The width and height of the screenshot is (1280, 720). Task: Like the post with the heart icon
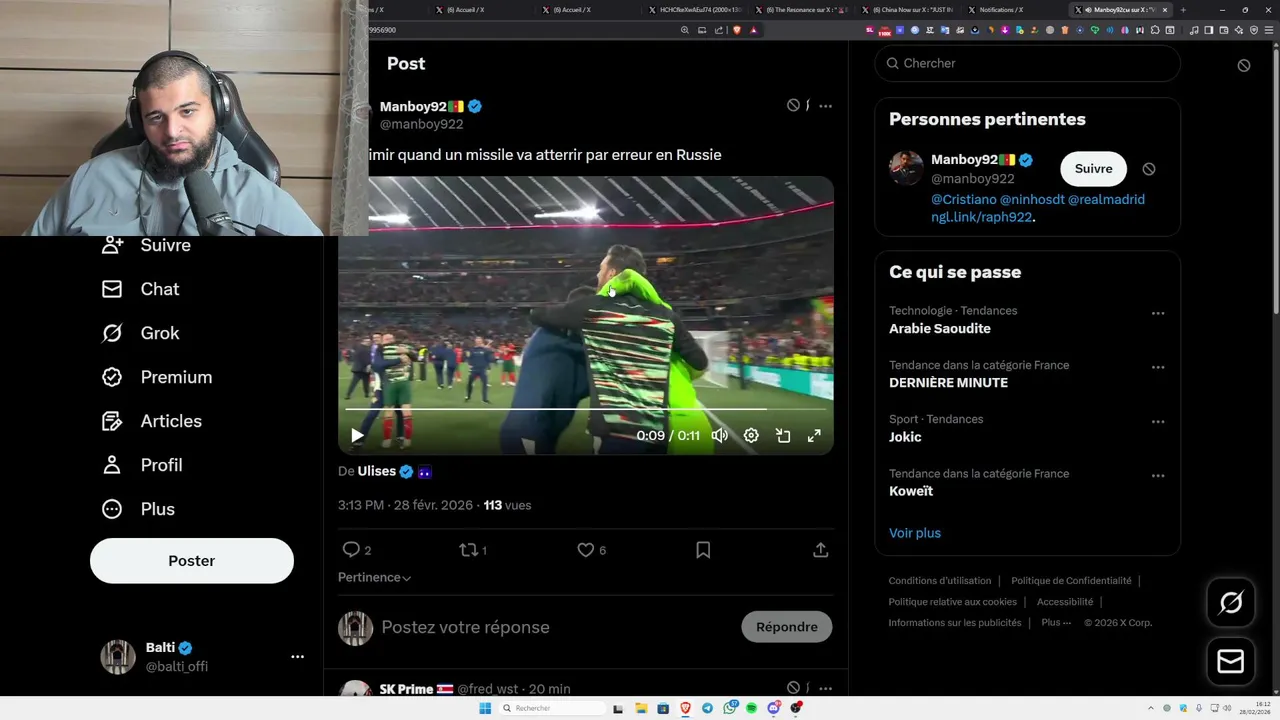pos(586,550)
